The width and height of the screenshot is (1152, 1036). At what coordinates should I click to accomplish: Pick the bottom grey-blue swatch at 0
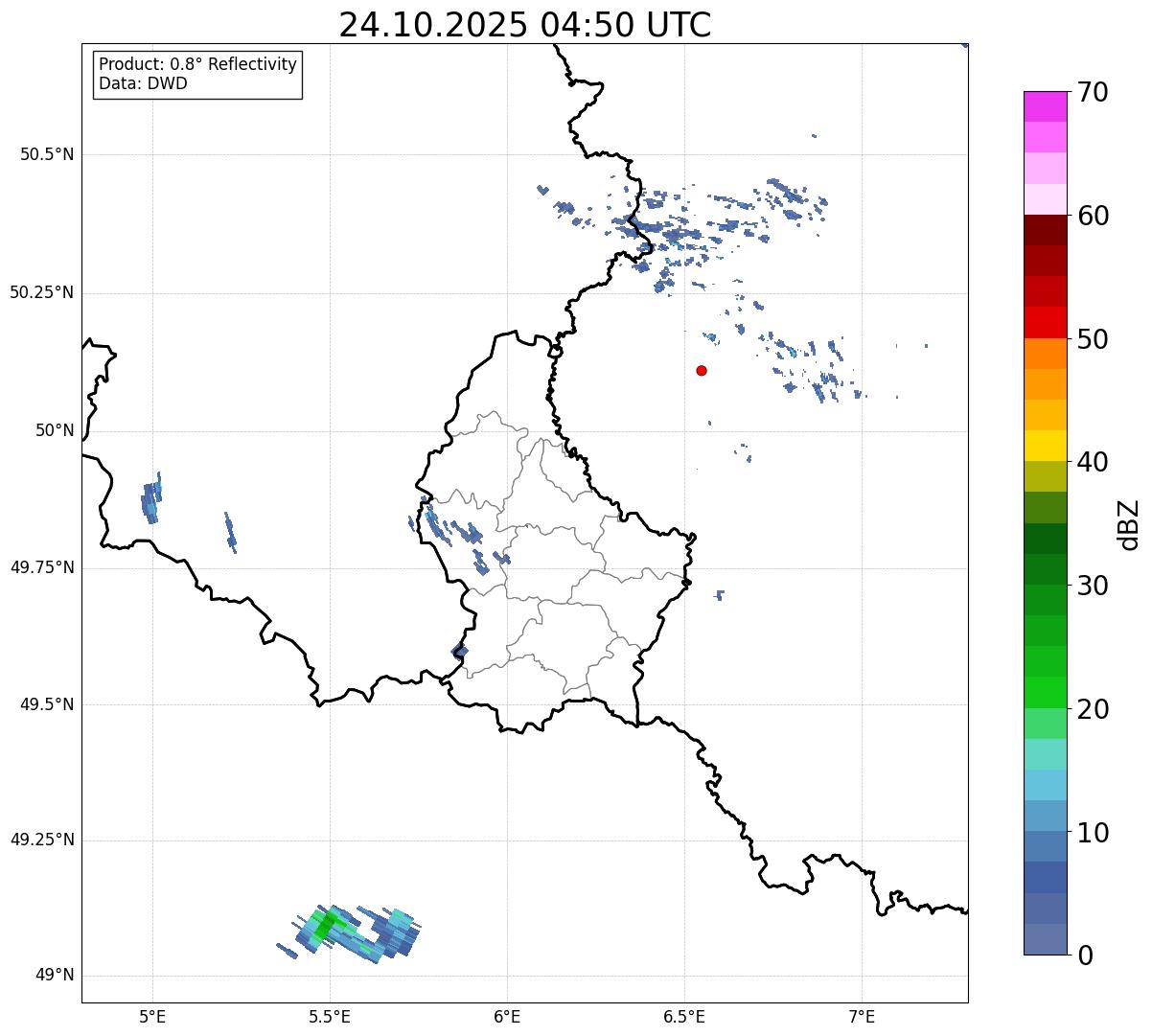point(1045,939)
